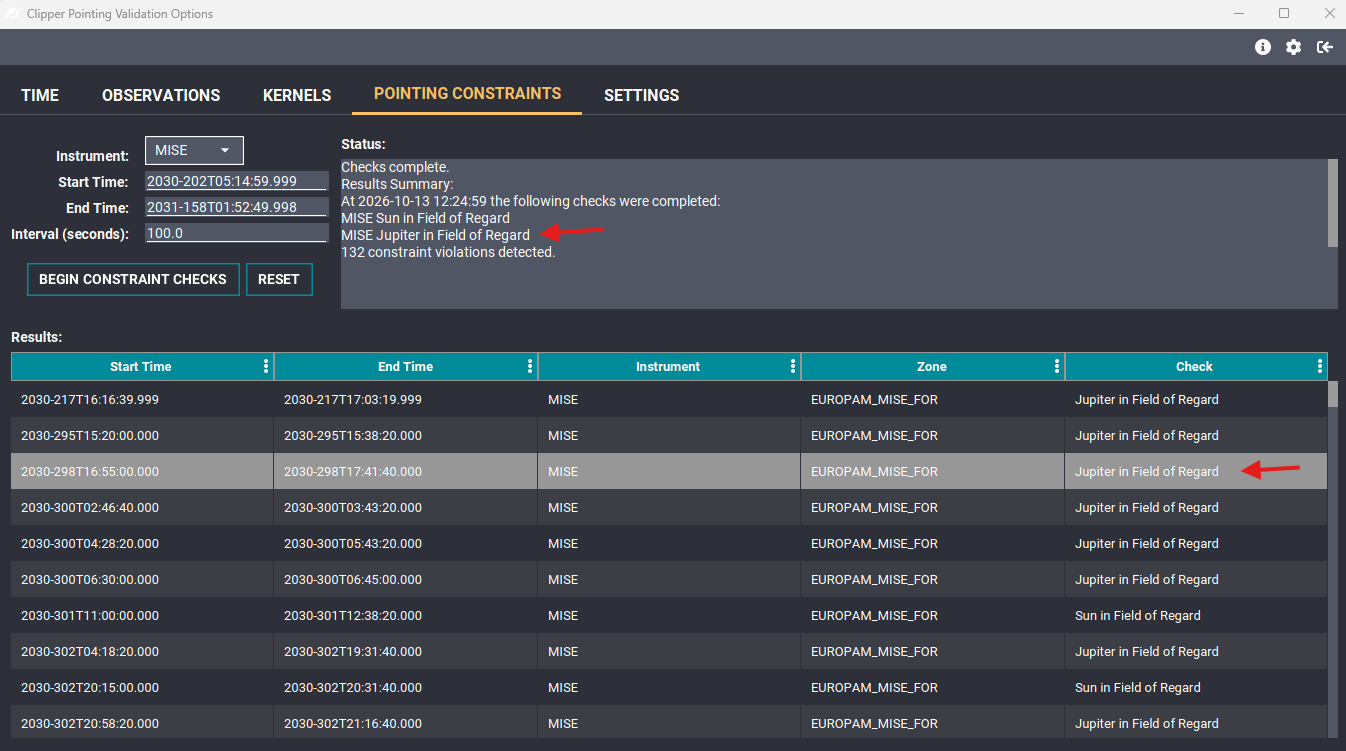Click end time 2030-302T21:16:40.000 cell
Screen dimensions: 1346x751
click(406, 723)
